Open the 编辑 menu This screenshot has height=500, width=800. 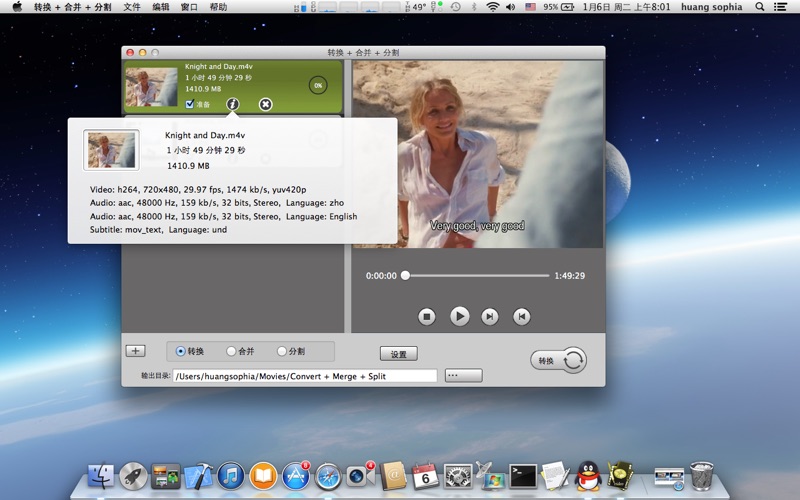(x=161, y=7)
